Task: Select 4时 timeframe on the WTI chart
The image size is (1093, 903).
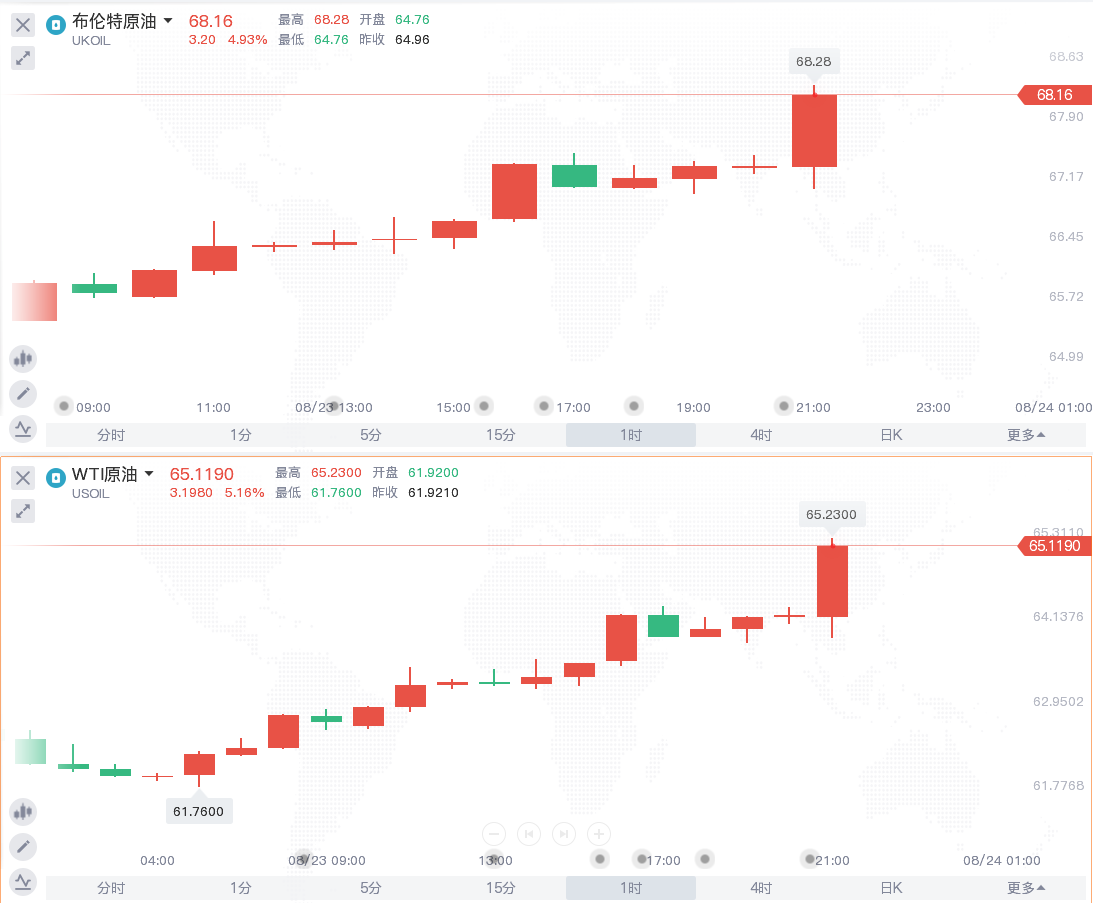Action: [x=761, y=888]
